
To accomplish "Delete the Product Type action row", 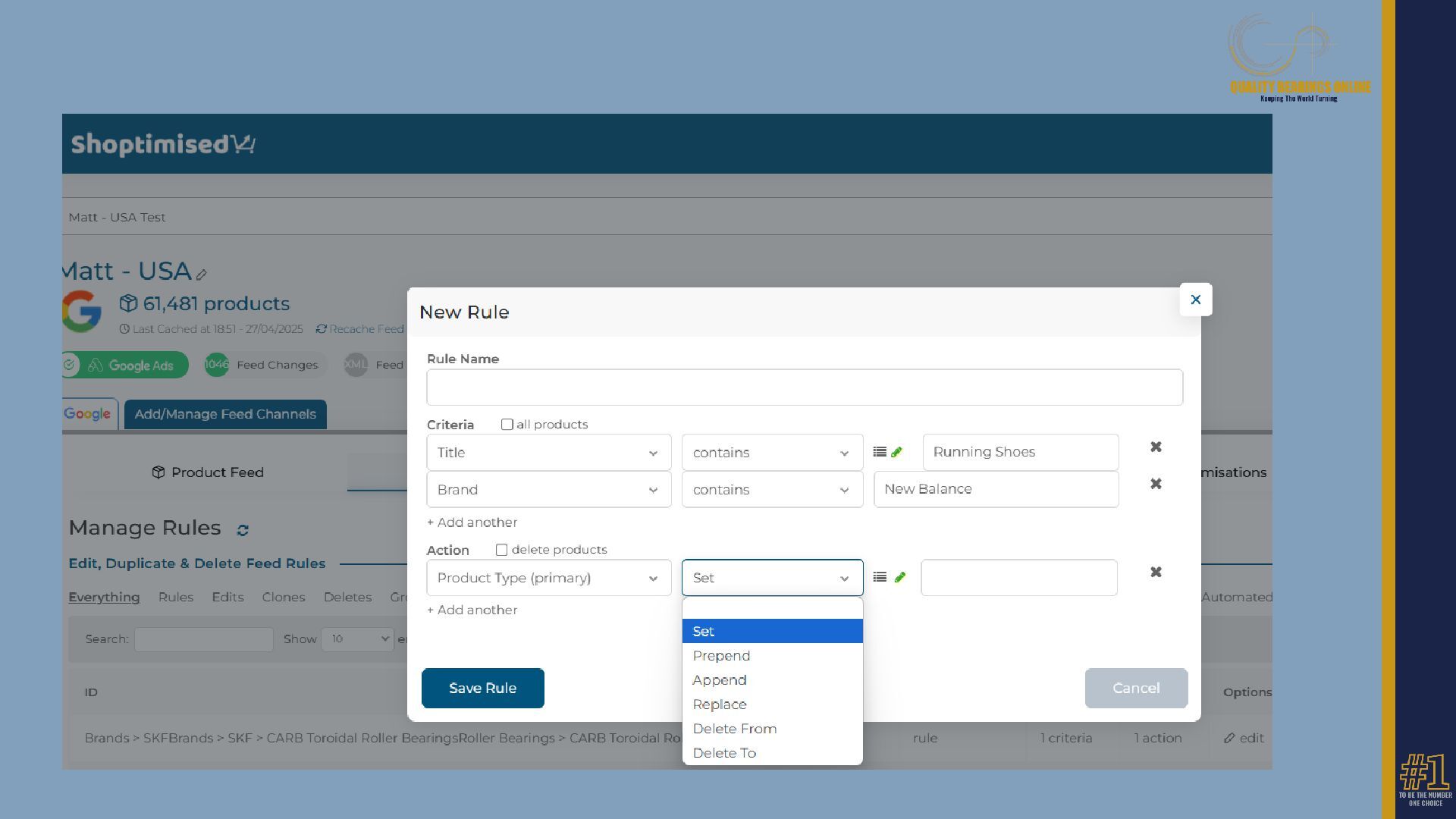I will pos(1156,573).
